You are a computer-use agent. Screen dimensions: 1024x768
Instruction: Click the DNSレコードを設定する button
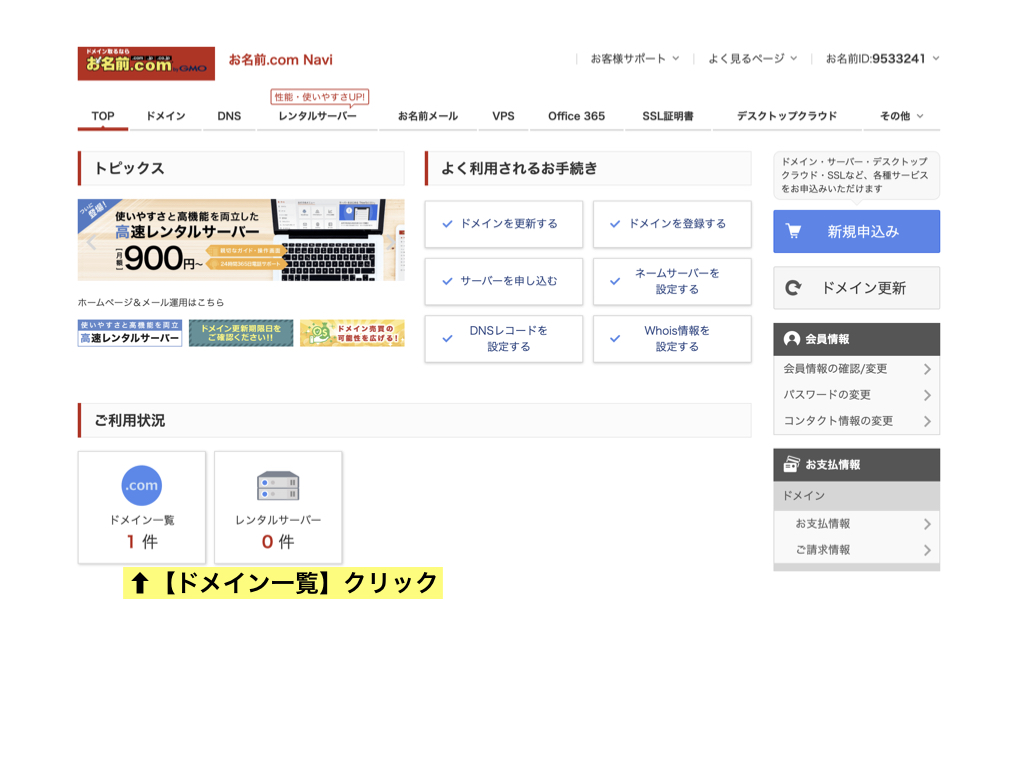point(504,339)
